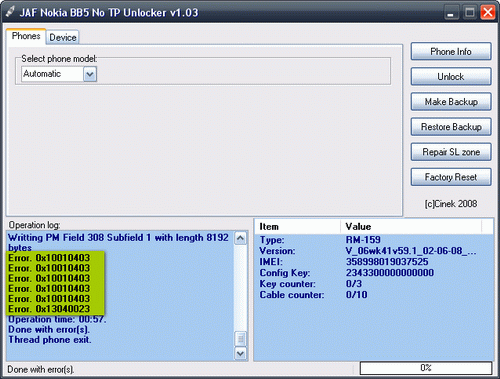Select the Cable counter: row label

point(292,295)
